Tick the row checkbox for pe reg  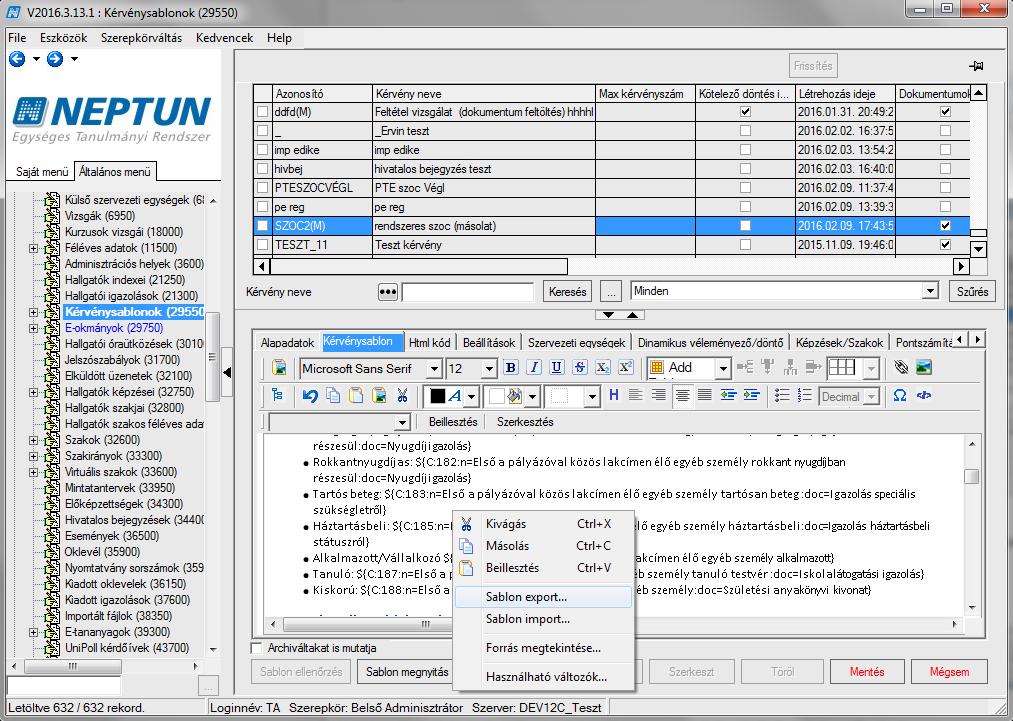[262, 207]
